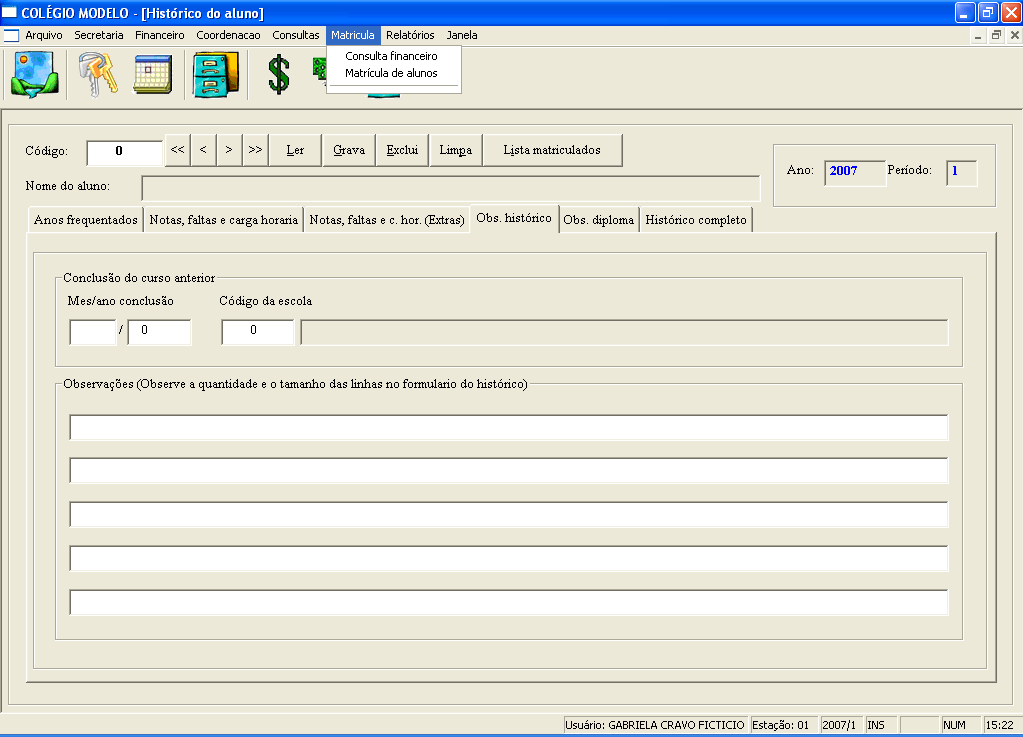Click the document icon beside Arquivo menu
Viewport: 1023px width, 737px height.
pyautogui.click(x=12, y=35)
